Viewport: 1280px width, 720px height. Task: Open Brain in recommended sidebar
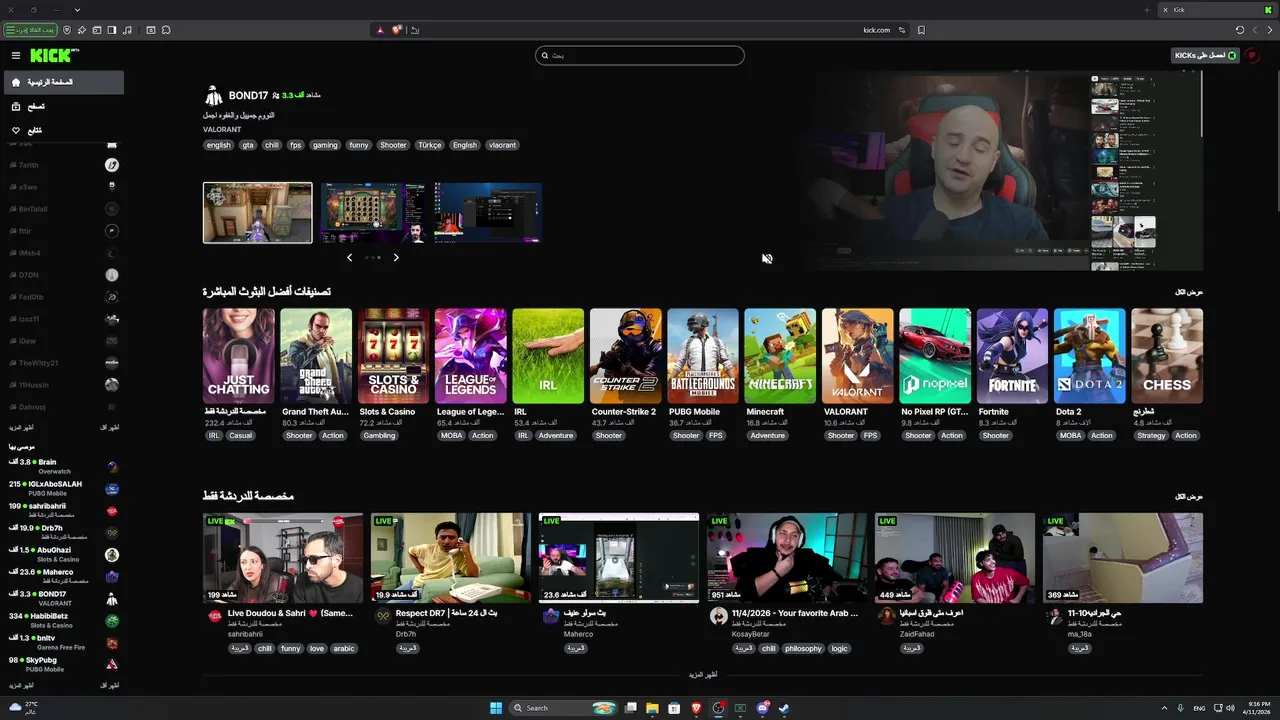[62, 466]
